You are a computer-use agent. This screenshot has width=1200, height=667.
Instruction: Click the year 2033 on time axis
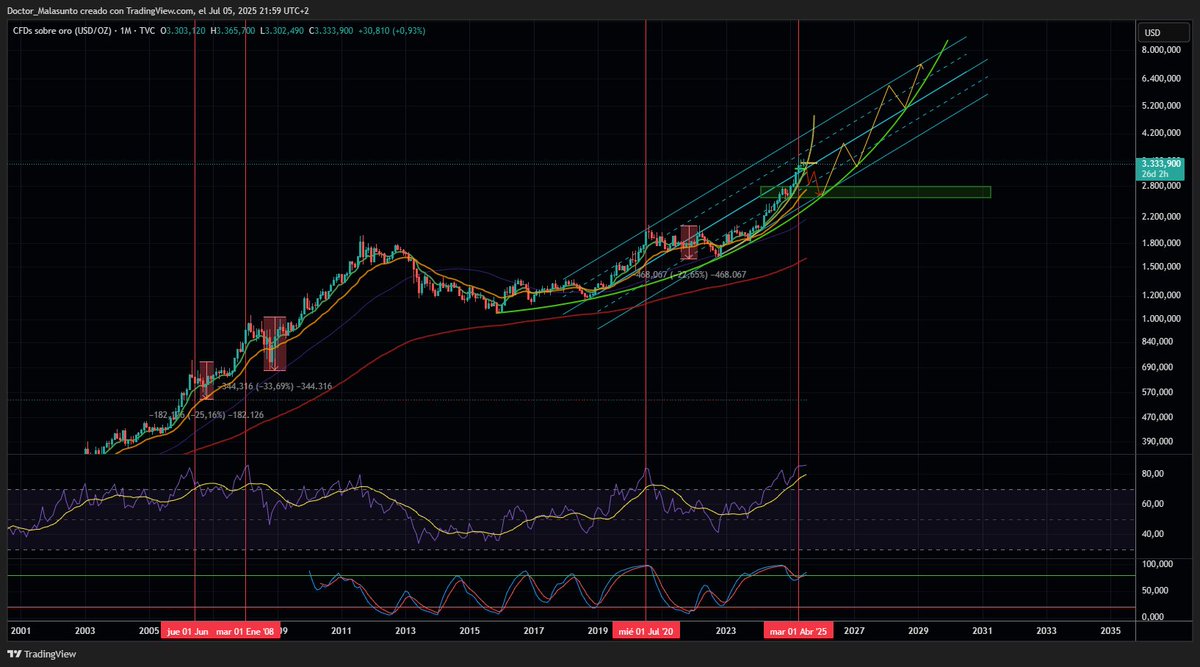pyautogui.click(x=1046, y=631)
